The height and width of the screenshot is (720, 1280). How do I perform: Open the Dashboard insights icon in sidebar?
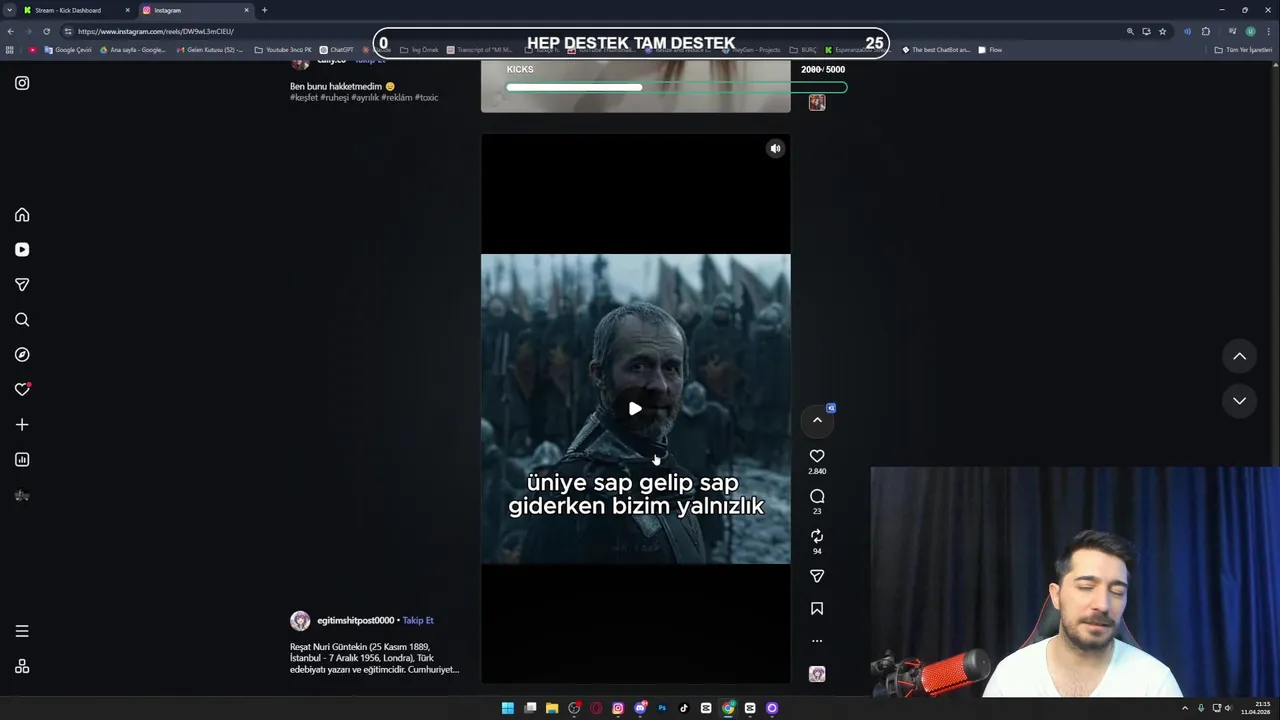tap(22, 460)
